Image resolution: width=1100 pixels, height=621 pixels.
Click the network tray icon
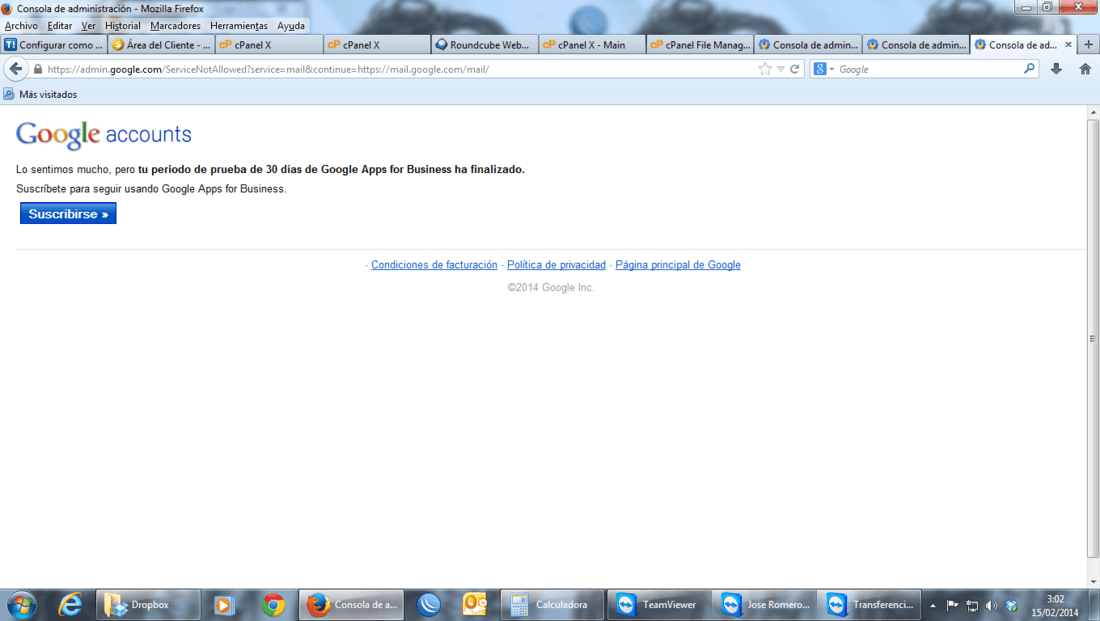(972, 606)
